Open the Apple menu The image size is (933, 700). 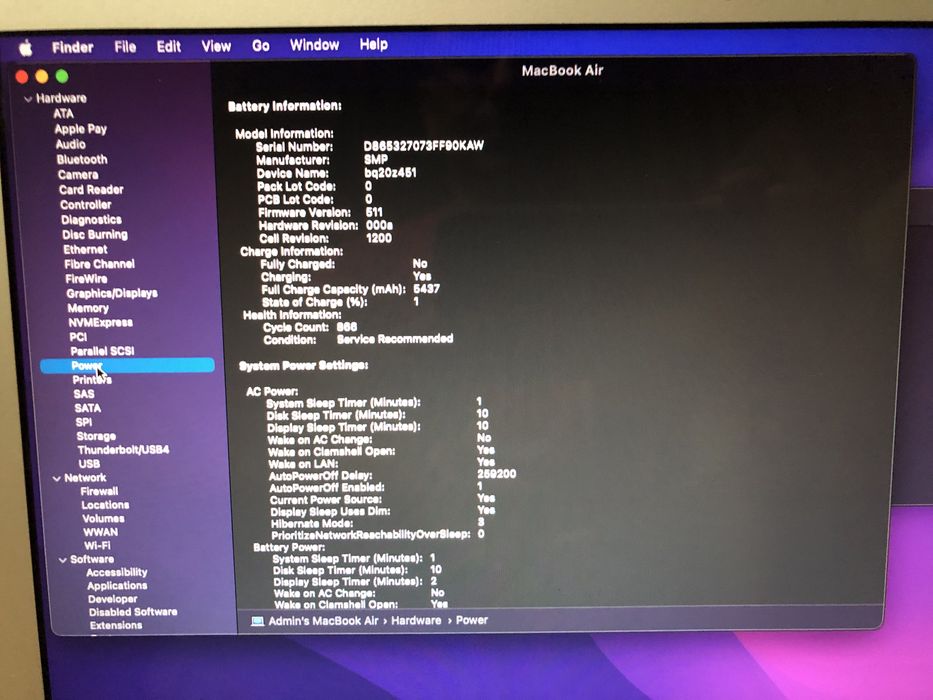point(26,48)
